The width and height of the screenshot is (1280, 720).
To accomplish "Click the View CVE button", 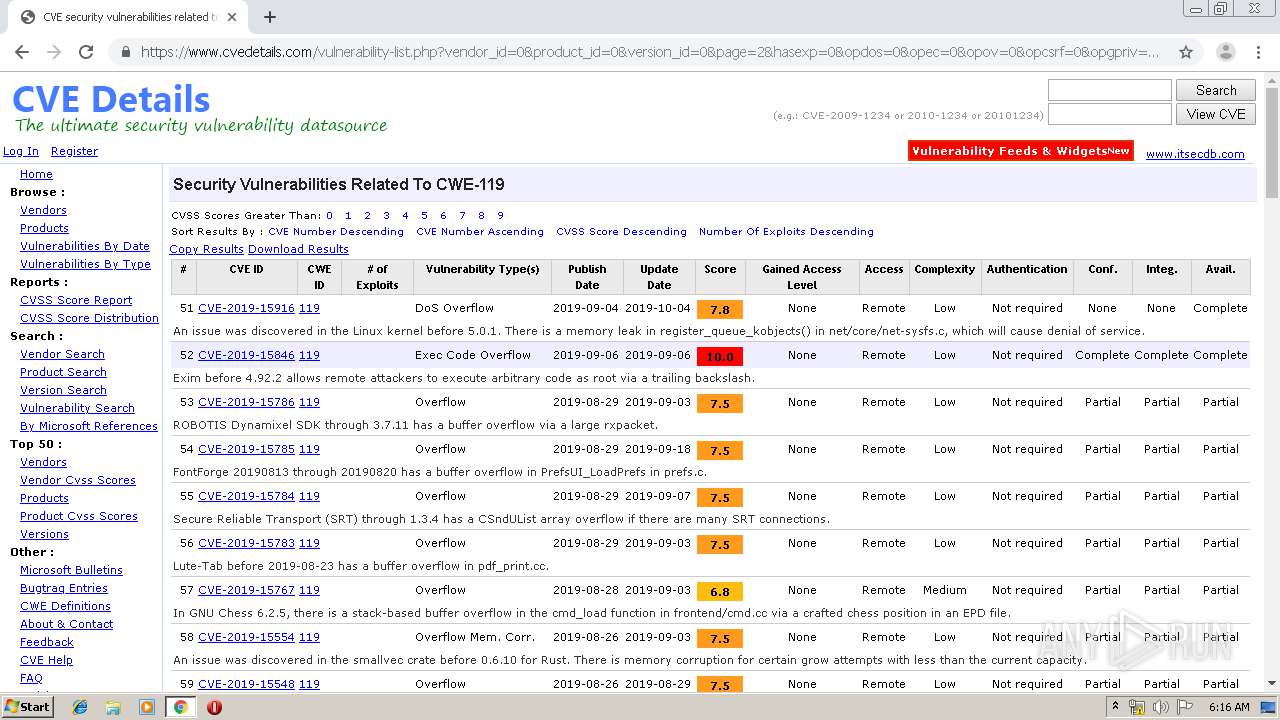I will click(1216, 114).
